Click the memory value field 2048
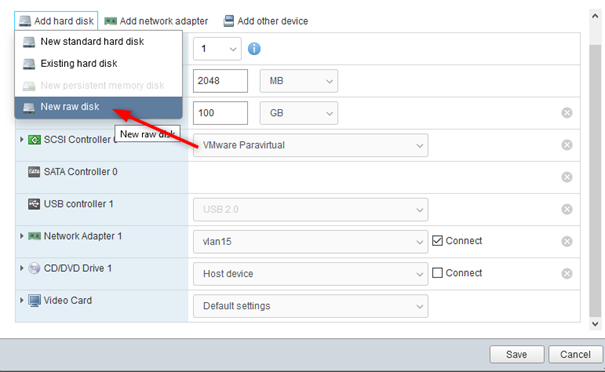This screenshot has width=605, height=372. click(220, 81)
